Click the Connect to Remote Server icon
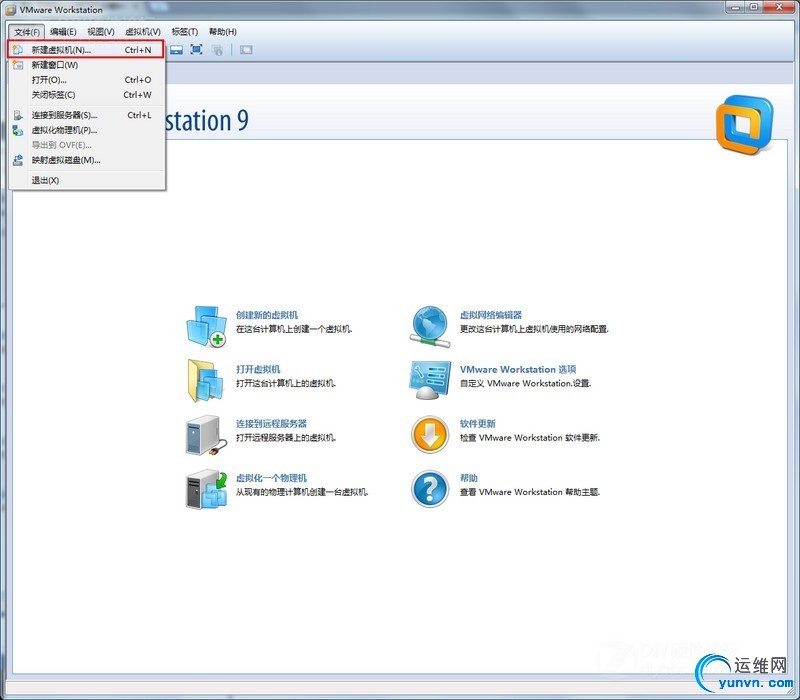The width and height of the screenshot is (800, 700). (x=206, y=435)
